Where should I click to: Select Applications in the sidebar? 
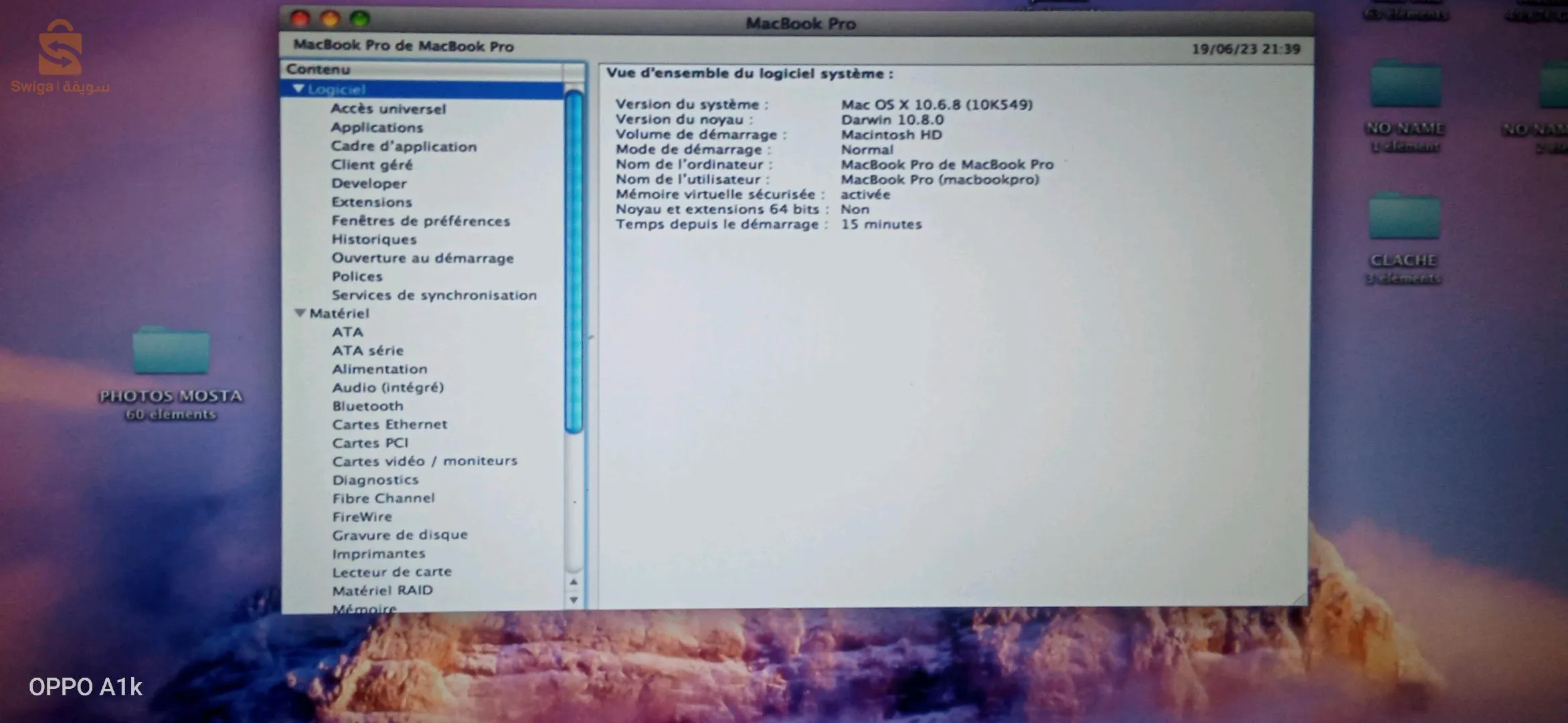[x=377, y=127]
